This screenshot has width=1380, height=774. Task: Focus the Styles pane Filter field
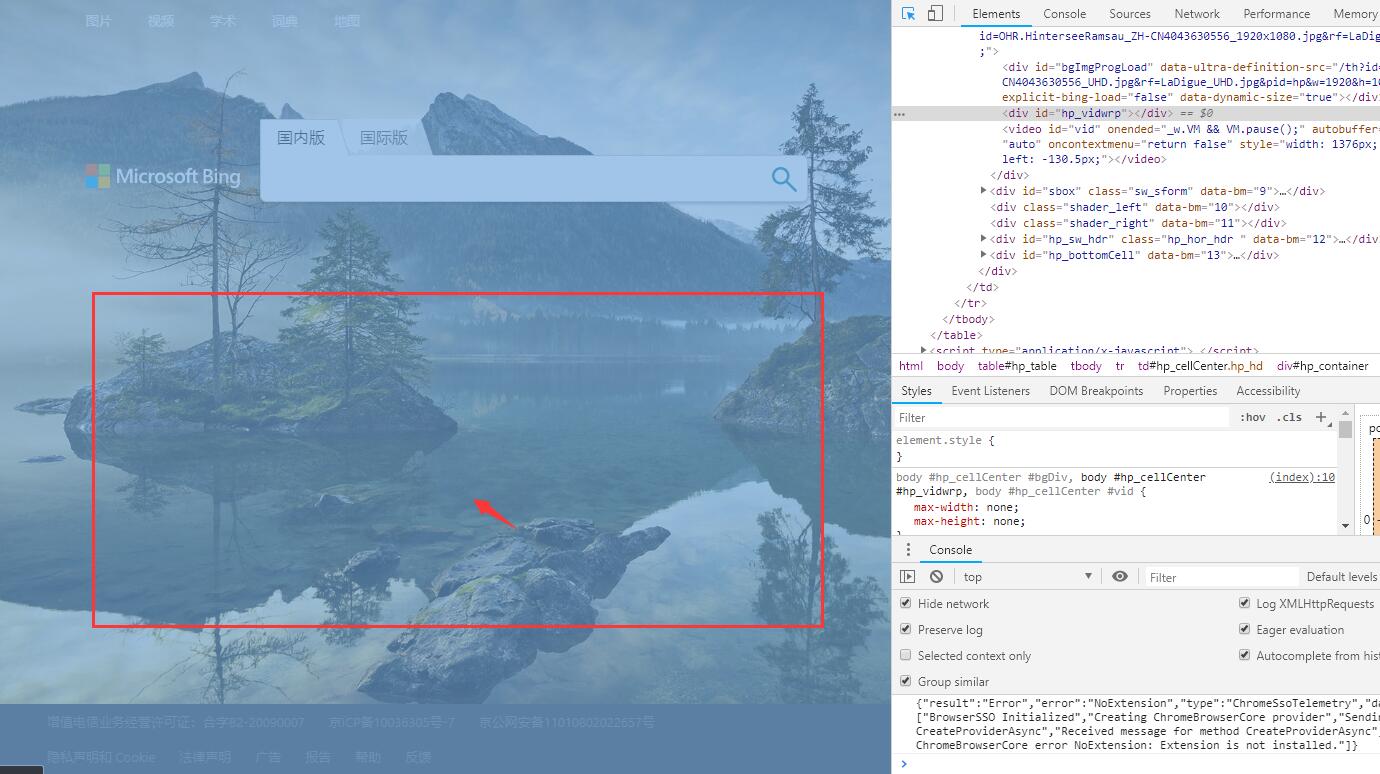pos(1060,417)
